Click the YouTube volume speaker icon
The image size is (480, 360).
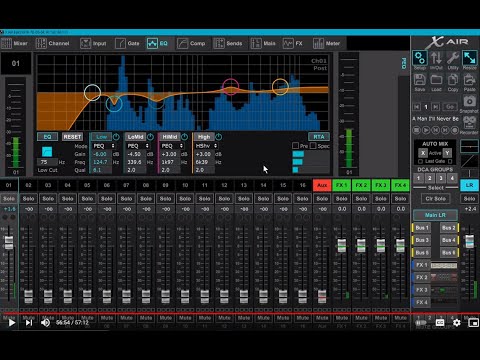tap(45, 322)
